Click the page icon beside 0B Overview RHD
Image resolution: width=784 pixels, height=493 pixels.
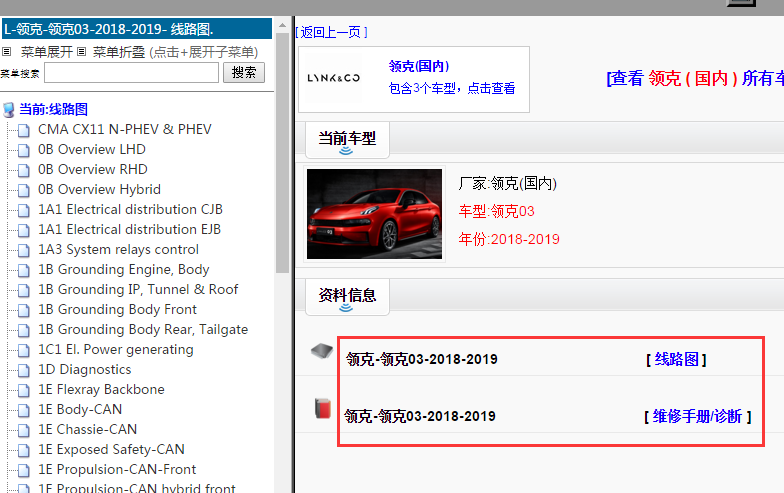[24, 170]
